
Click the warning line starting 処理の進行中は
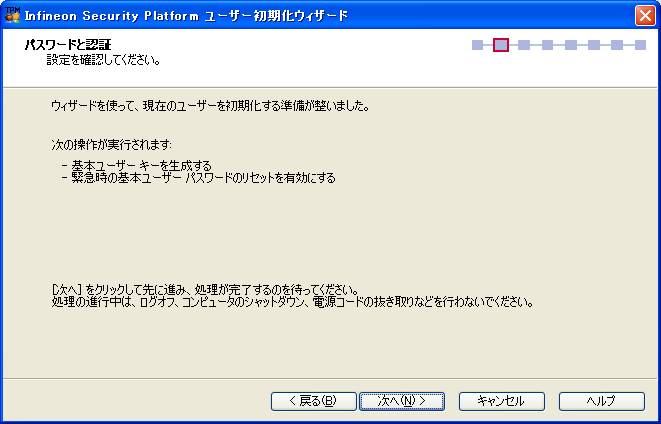(x=293, y=302)
